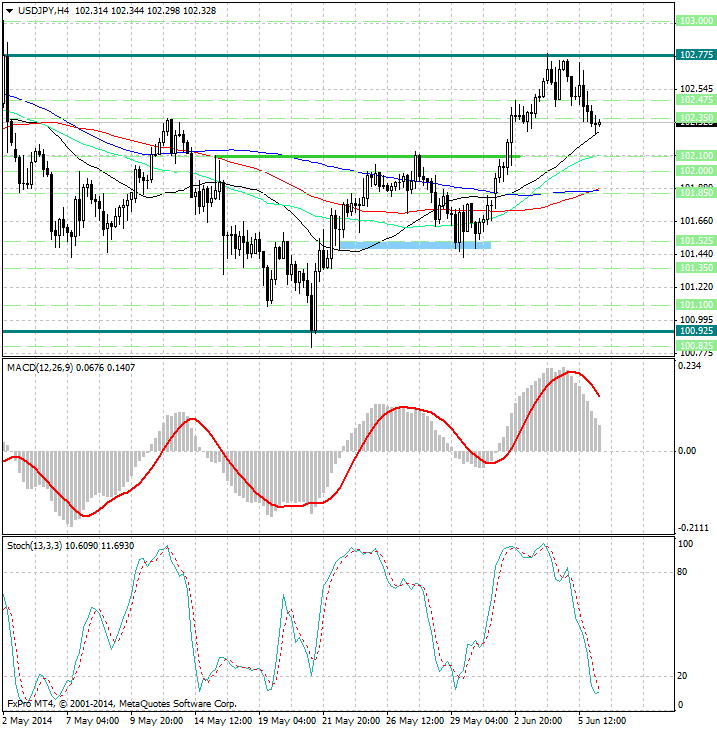Click the 102.100 price level label

pyautogui.click(x=696, y=155)
